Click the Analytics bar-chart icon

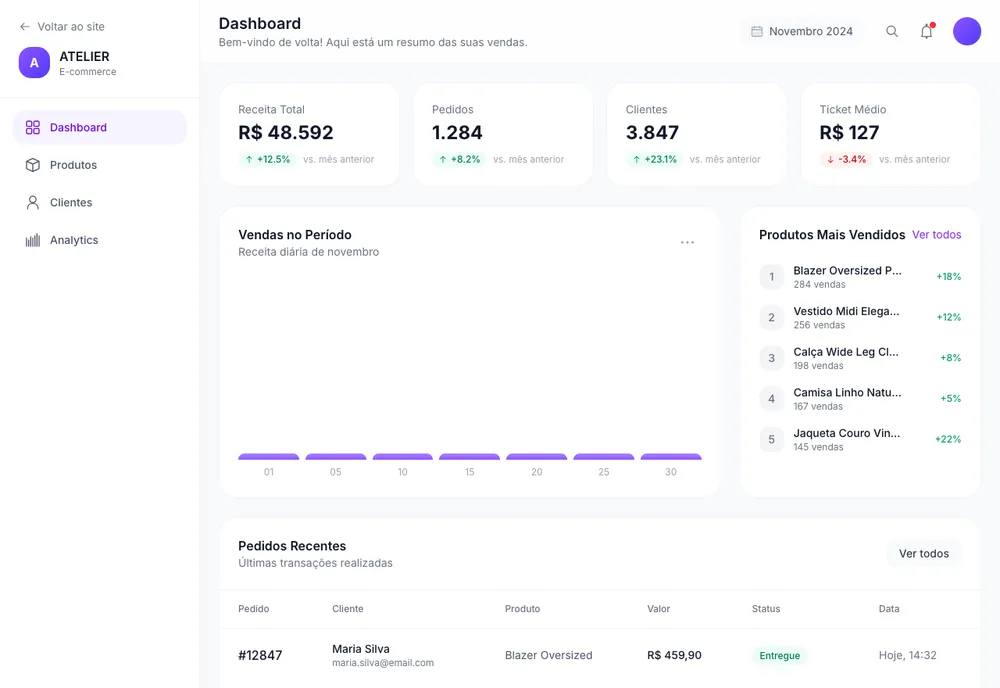click(33, 240)
